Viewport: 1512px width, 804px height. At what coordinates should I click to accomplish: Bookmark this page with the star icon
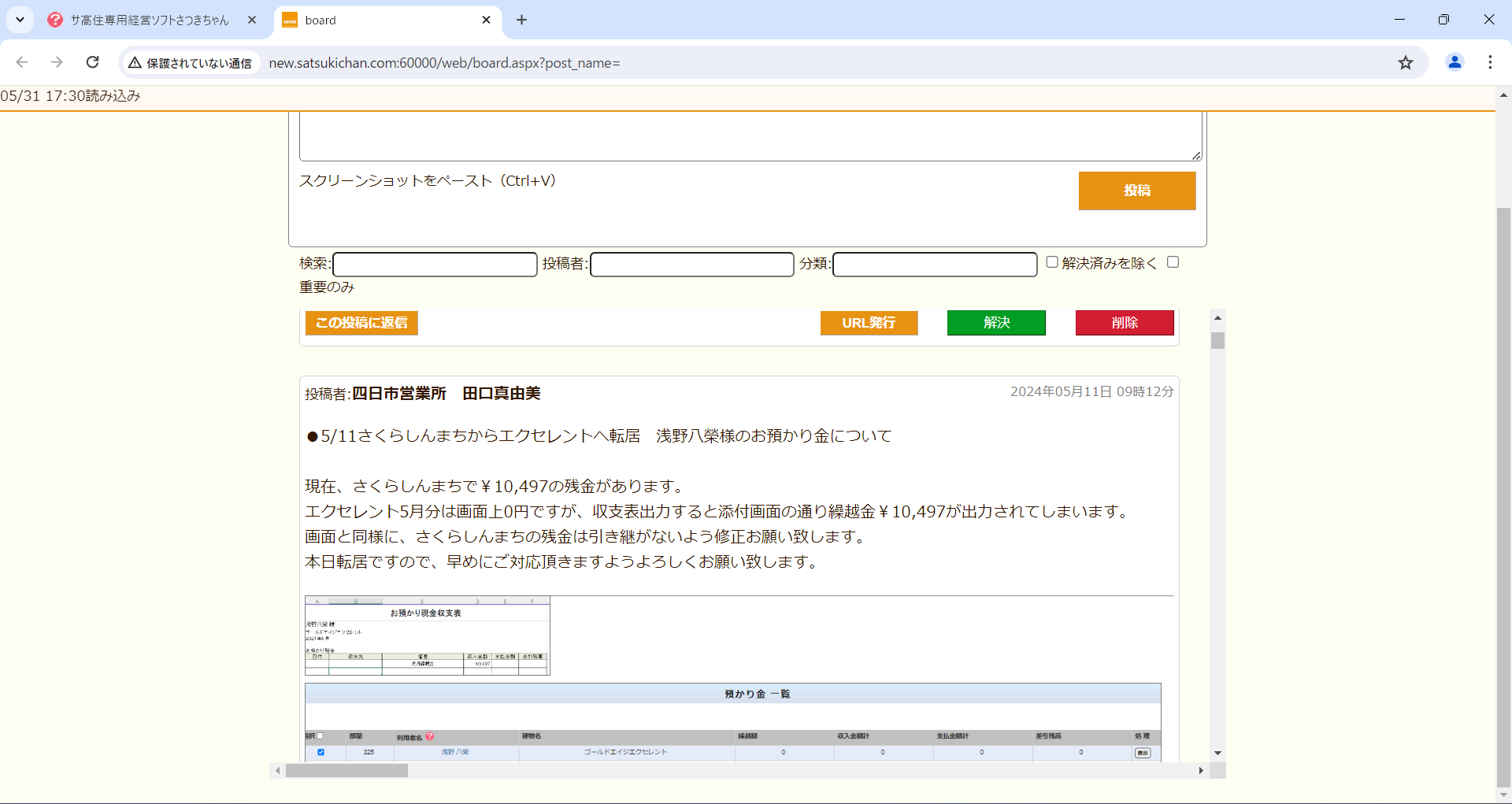click(1406, 62)
